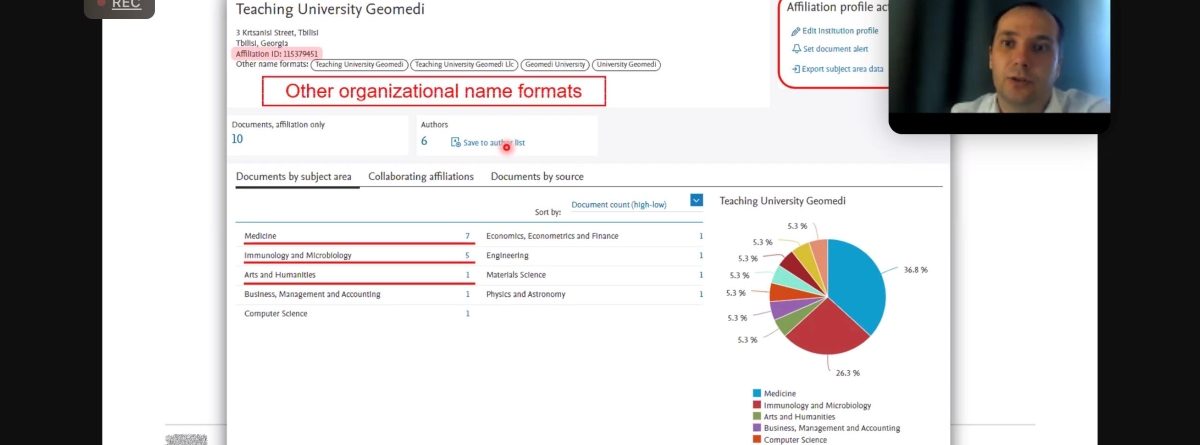1200x445 pixels.
Task: Open the documents count 10 link
Action: [x=237, y=139]
